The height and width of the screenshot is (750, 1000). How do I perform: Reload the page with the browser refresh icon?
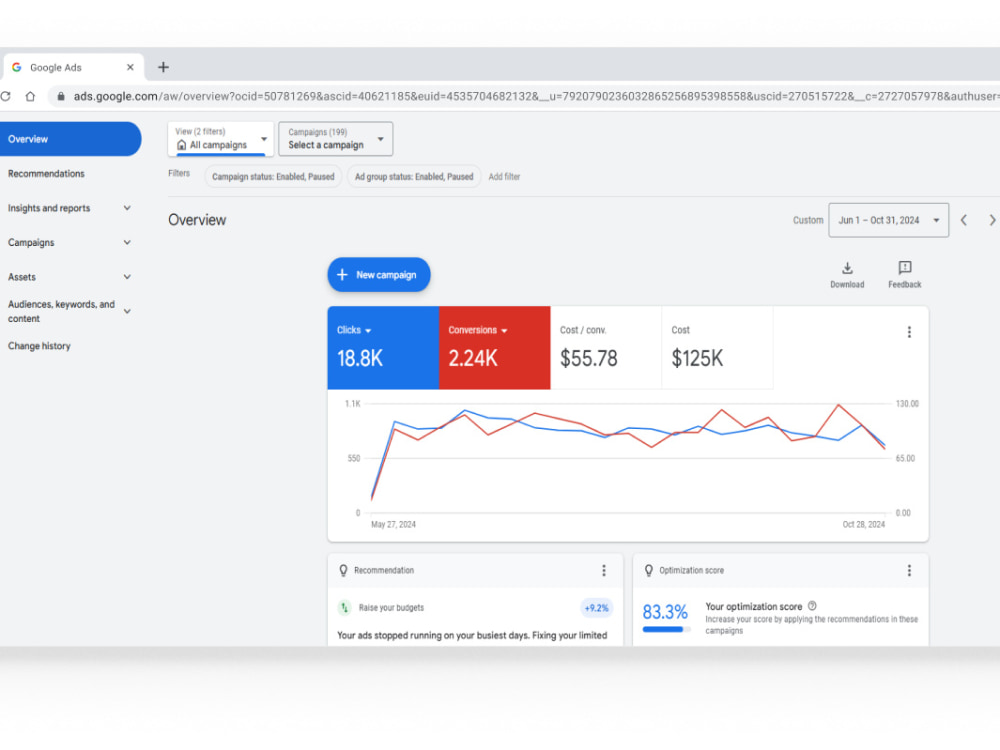(5, 96)
